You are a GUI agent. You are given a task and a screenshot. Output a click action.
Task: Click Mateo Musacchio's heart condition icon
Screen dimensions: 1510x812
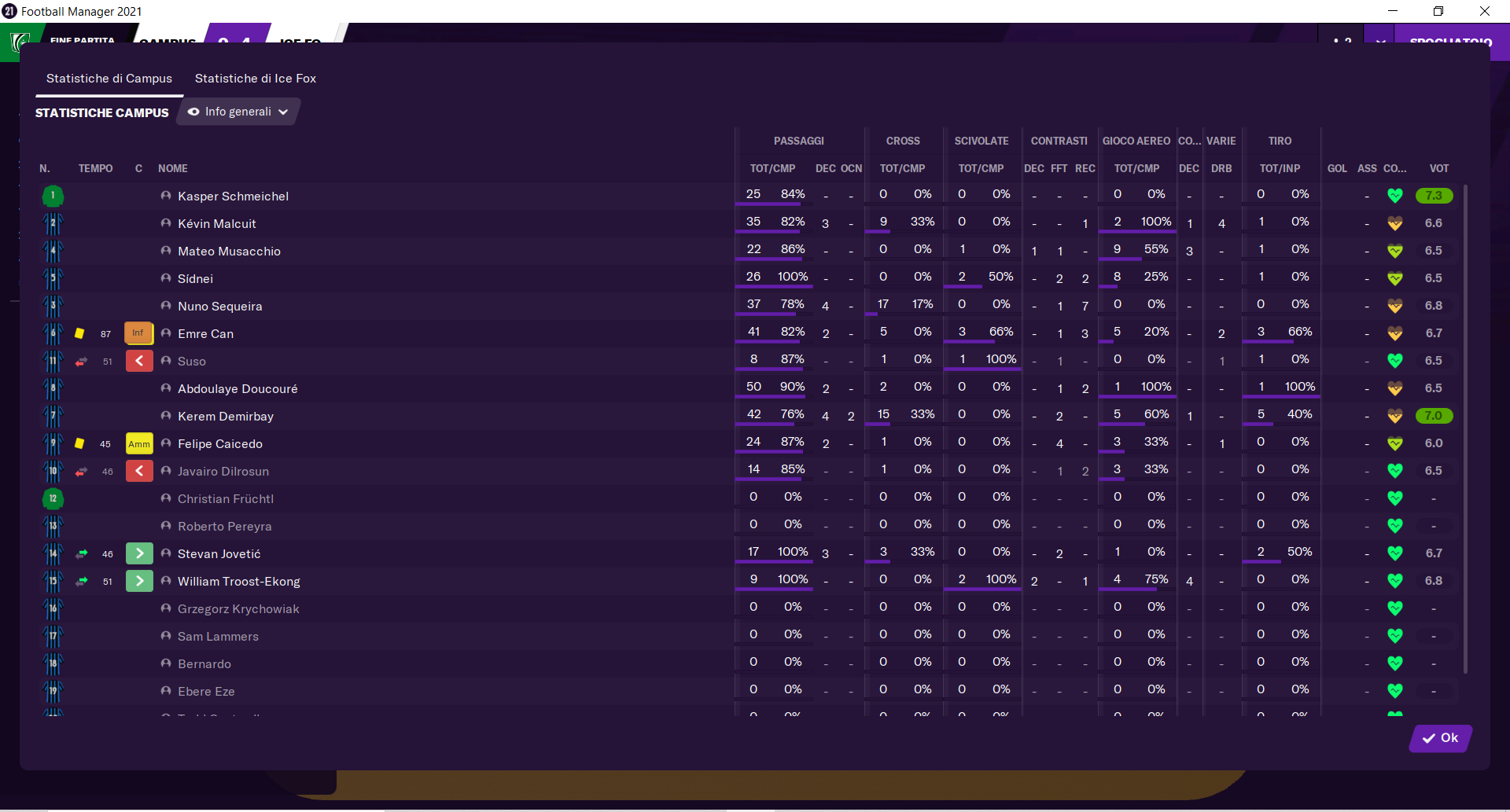click(1395, 251)
